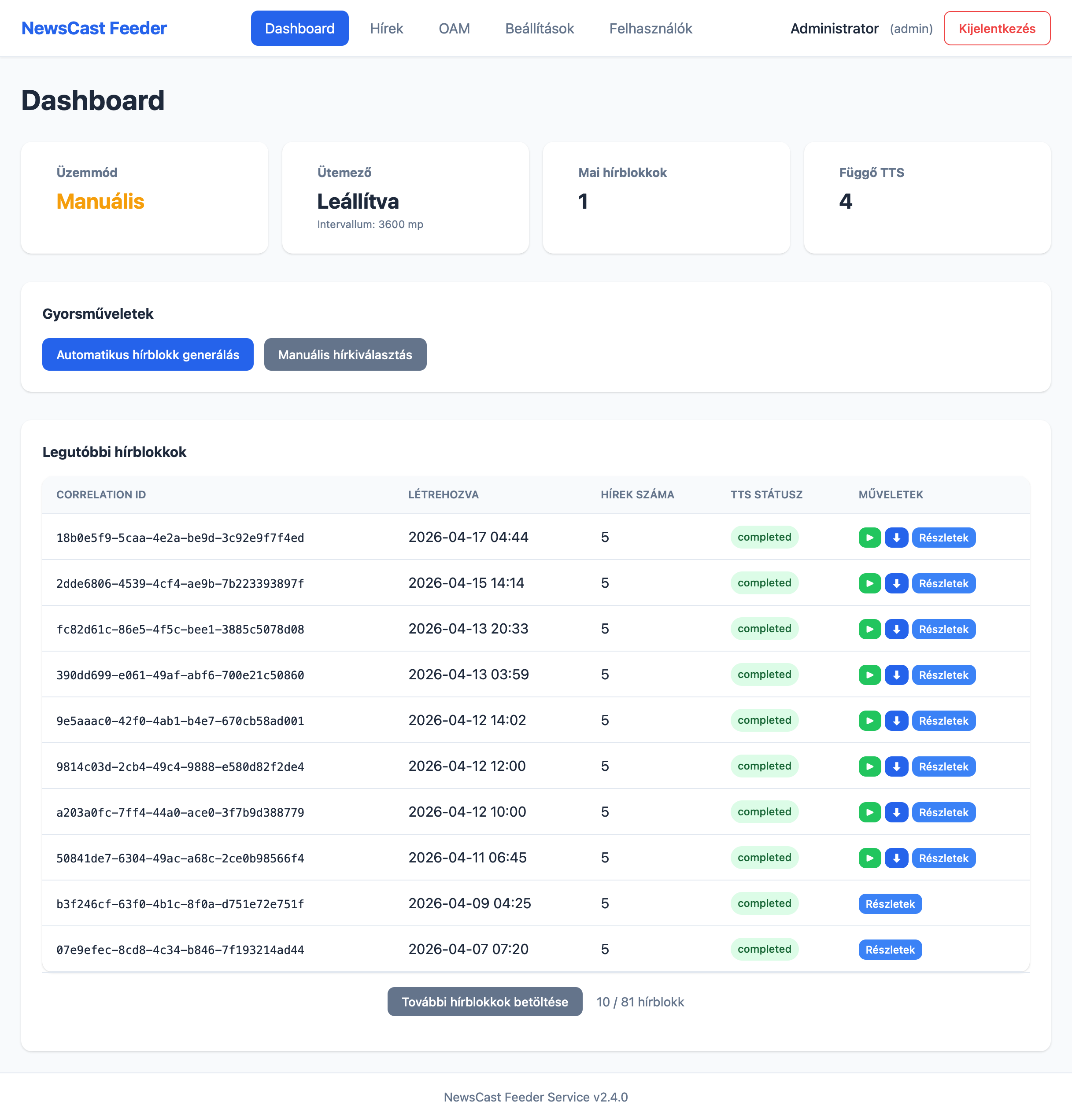Play audio for block 50841de7
This screenshot has width=1072, height=1120.
click(869, 857)
